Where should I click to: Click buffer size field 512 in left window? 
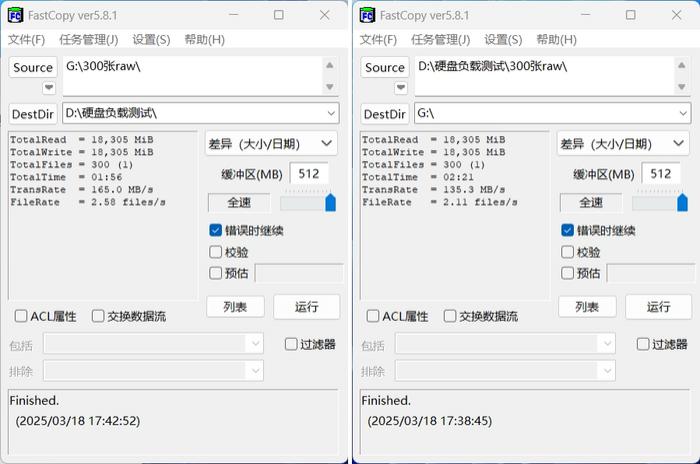tap(309, 173)
